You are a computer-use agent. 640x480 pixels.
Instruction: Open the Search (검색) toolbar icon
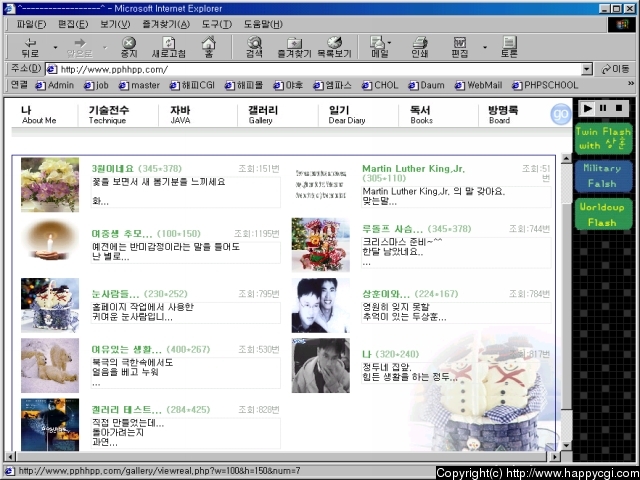(x=254, y=47)
